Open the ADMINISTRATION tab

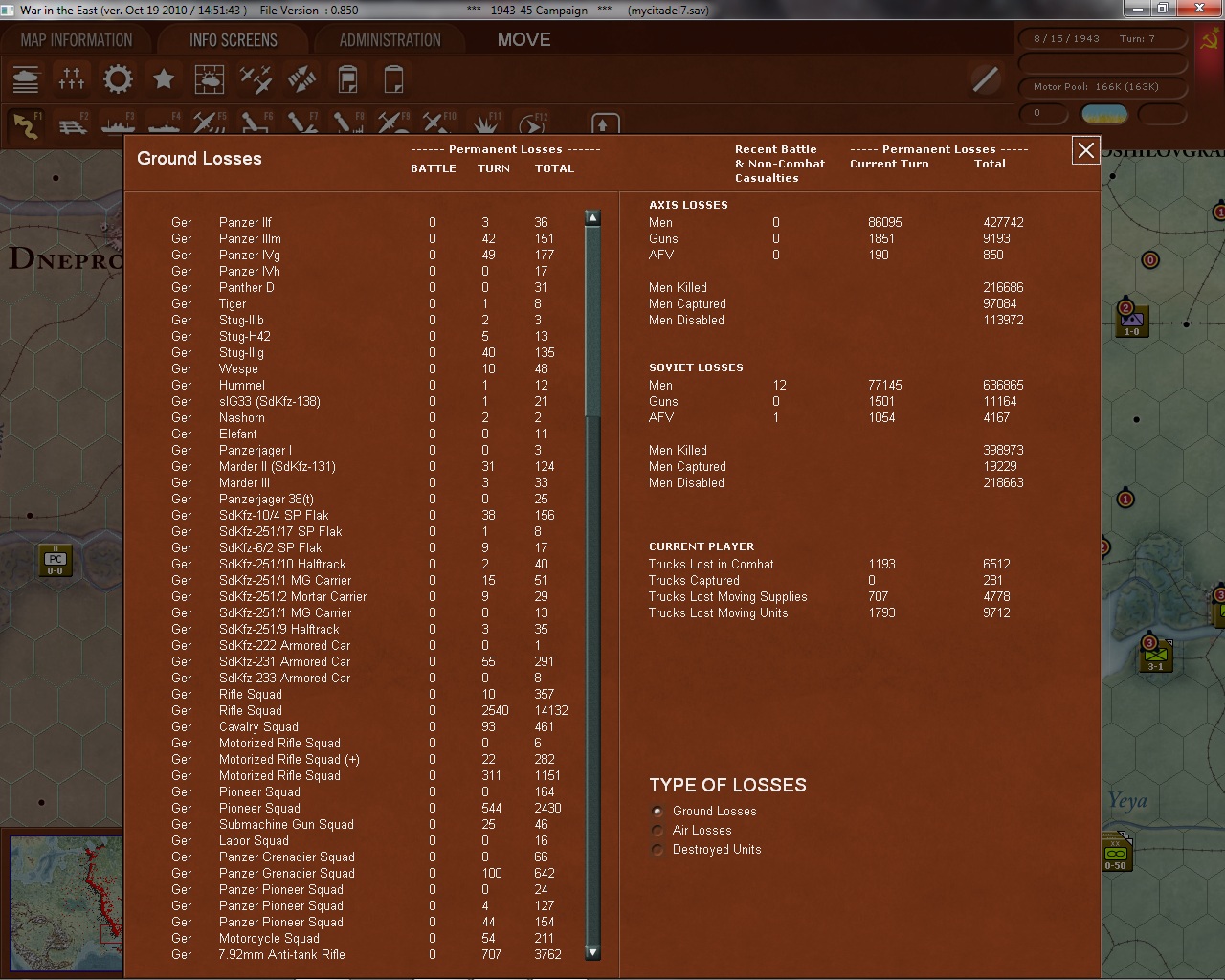coord(390,40)
